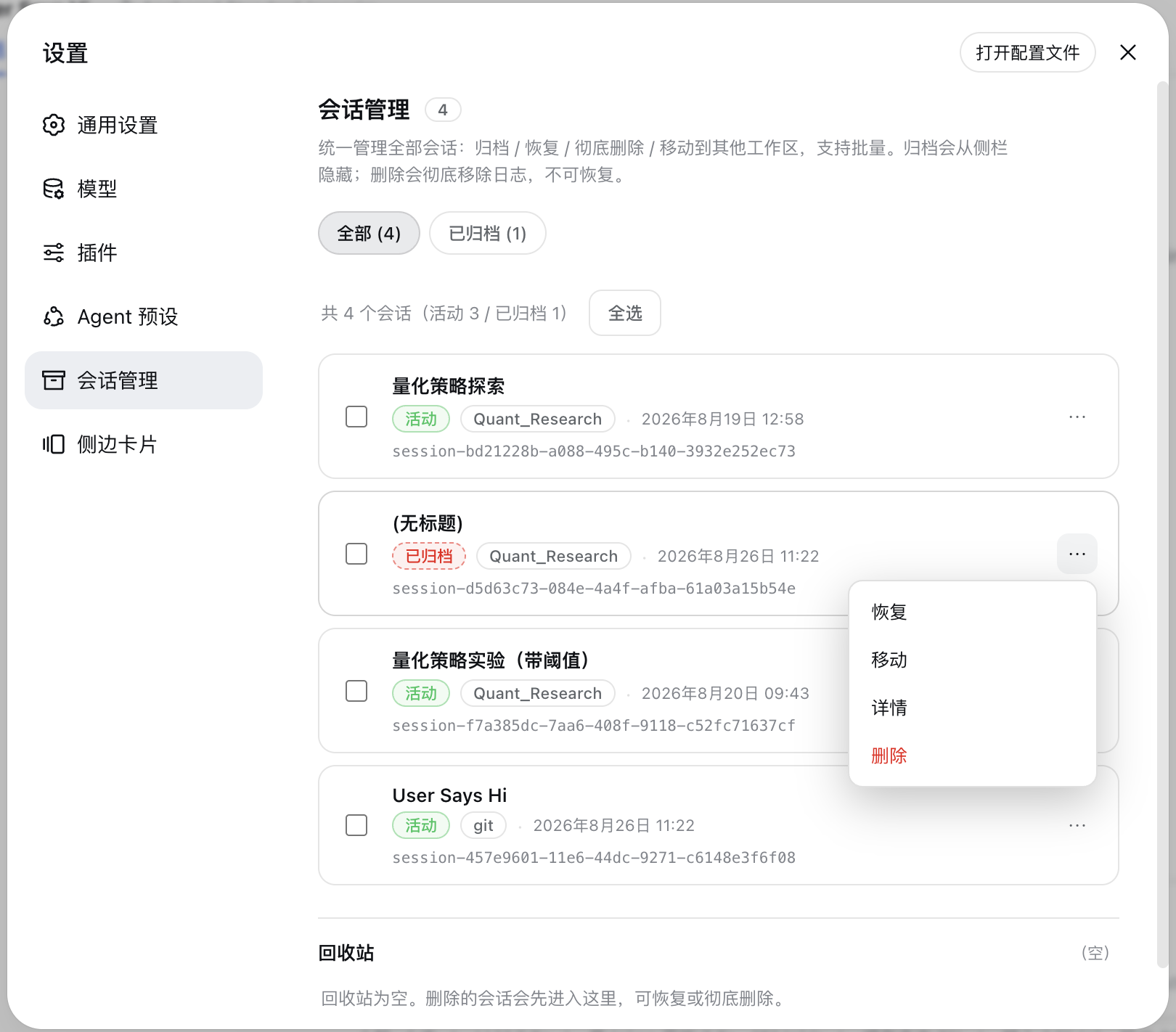1176x1032 pixels.
Task: Click the vertical scrollbar on the right edge
Action: point(1162,525)
